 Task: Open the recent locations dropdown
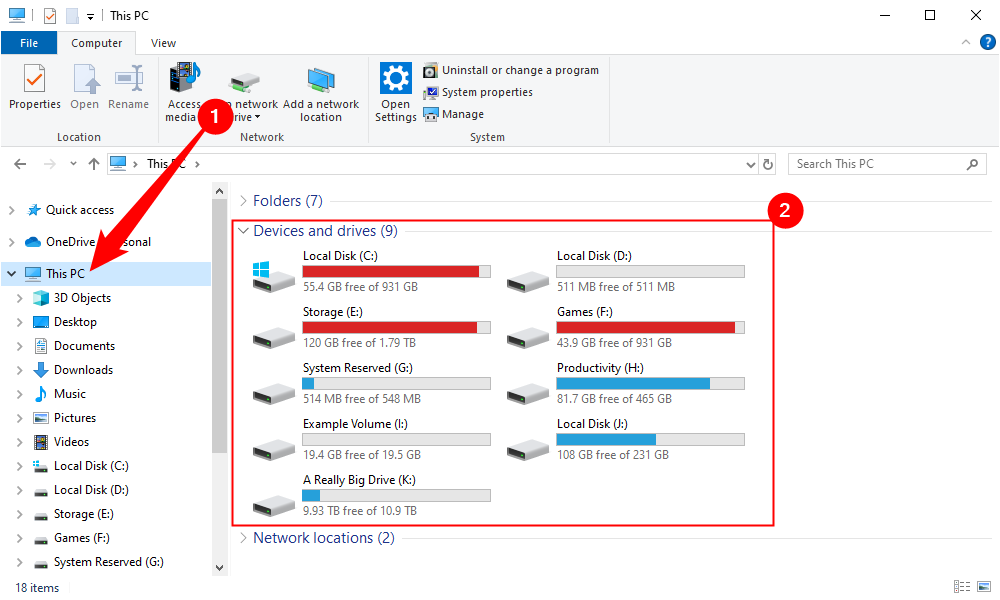pyautogui.click(x=73, y=164)
